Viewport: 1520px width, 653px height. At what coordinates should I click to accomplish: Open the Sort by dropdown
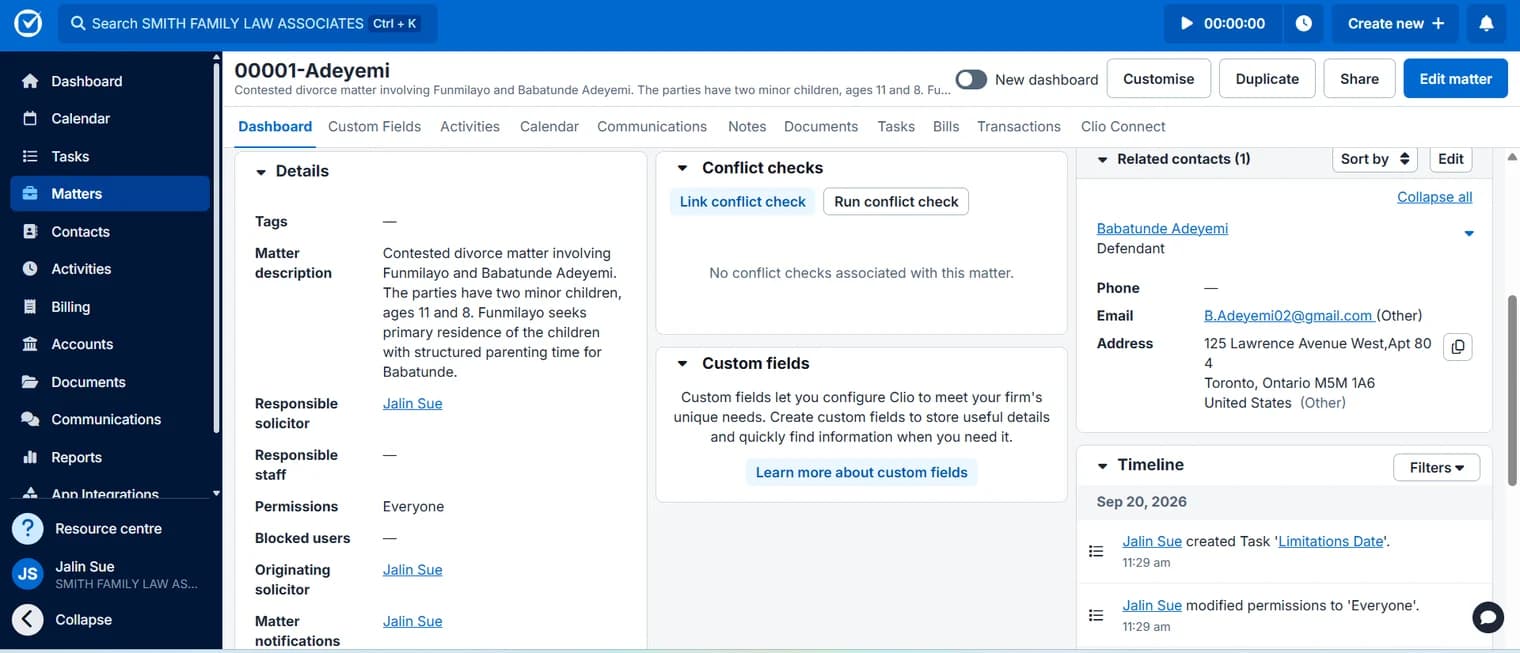coord(1375,159)
